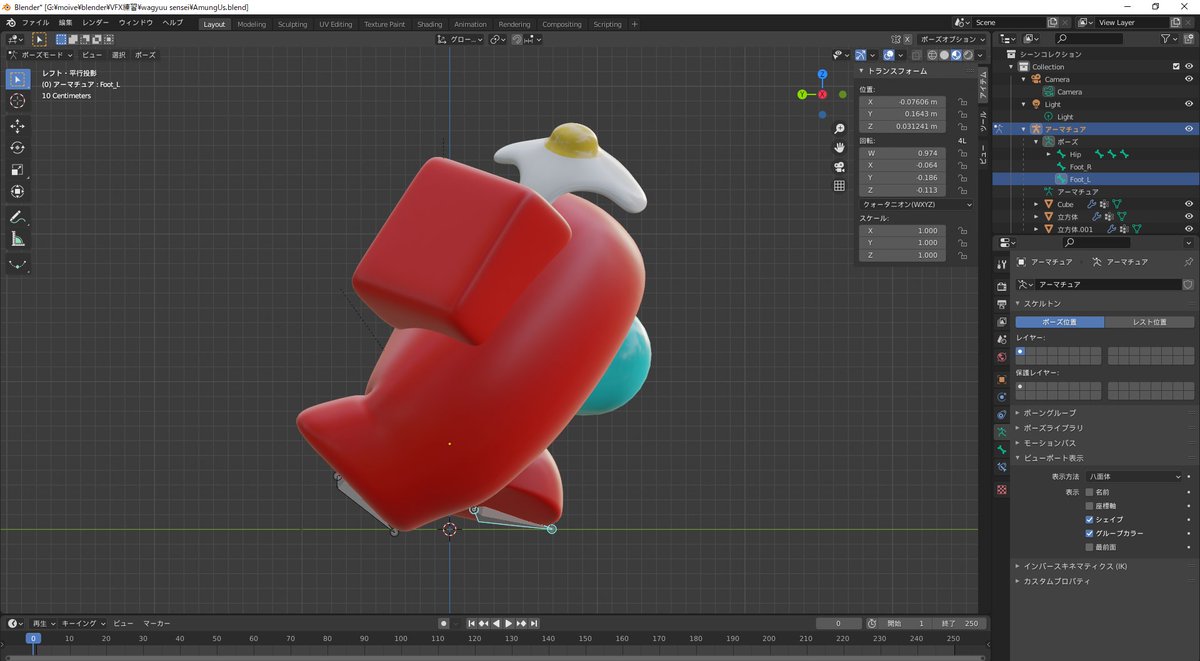Uncheck the シェイプ checkbox
This screenshot has height=661, width=1200.
click(x=1089, y=520)
